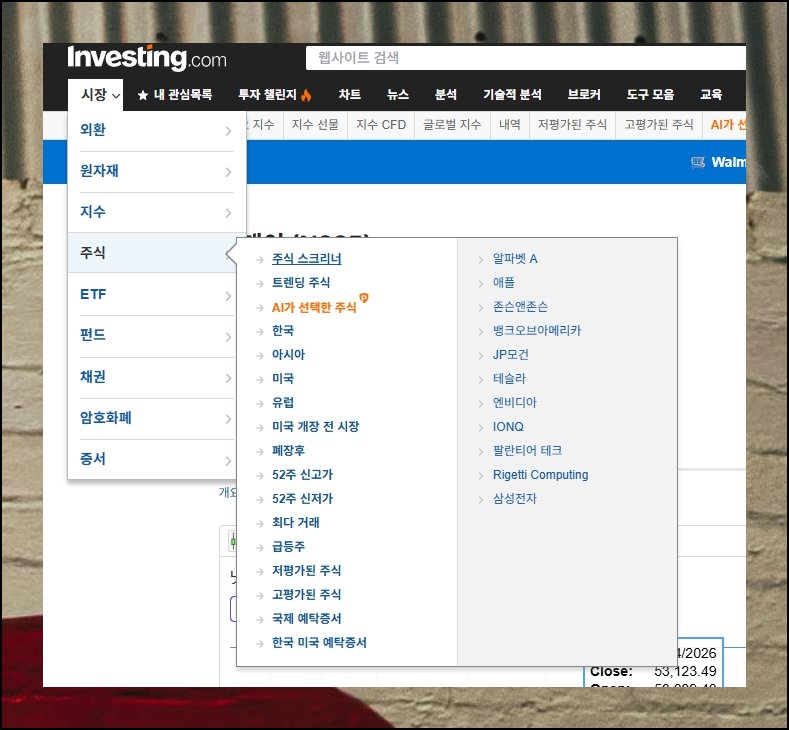Open the 삼성전자 stock link
The height and width of the screenshot is (730, 789).
[x=515, y=499]
